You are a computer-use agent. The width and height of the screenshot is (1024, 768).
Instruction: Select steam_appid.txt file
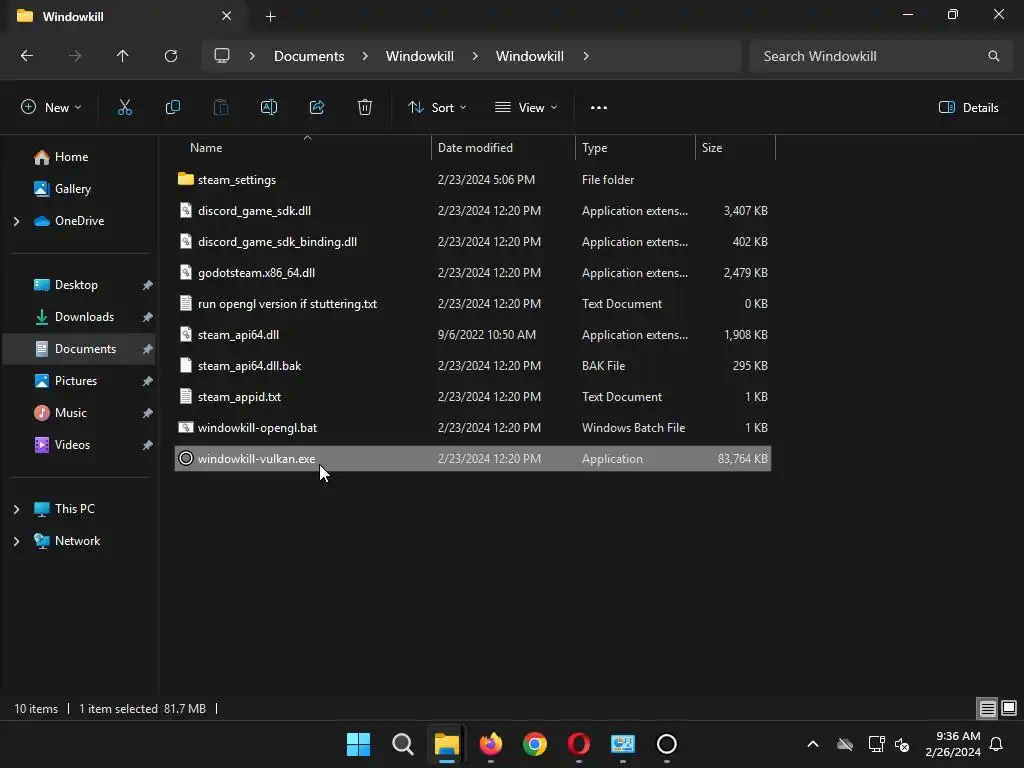[x=473, y=397]
